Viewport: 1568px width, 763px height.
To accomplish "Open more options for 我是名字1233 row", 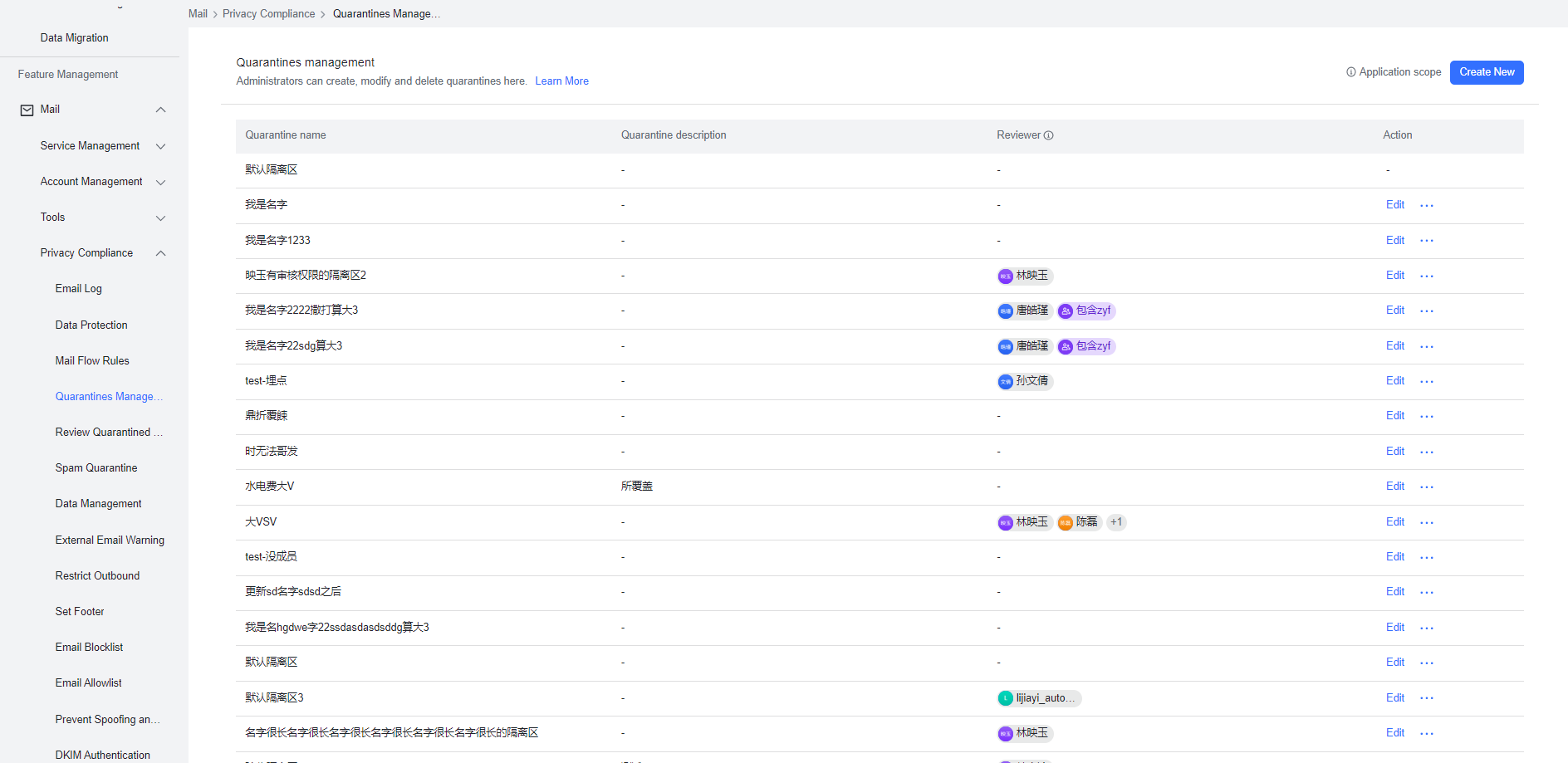I will (1426, 241).
